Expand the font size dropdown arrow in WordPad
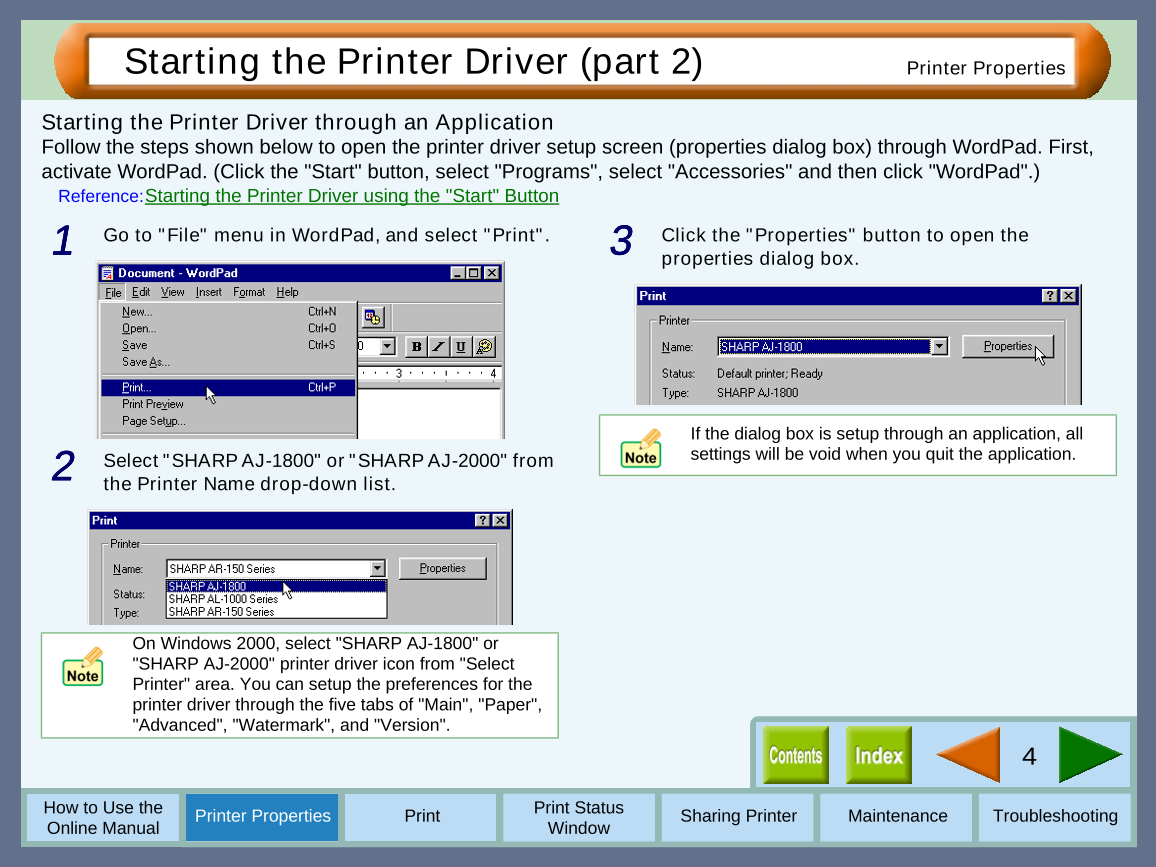This screenshot has height=867, width=1156. click(388, 347)
